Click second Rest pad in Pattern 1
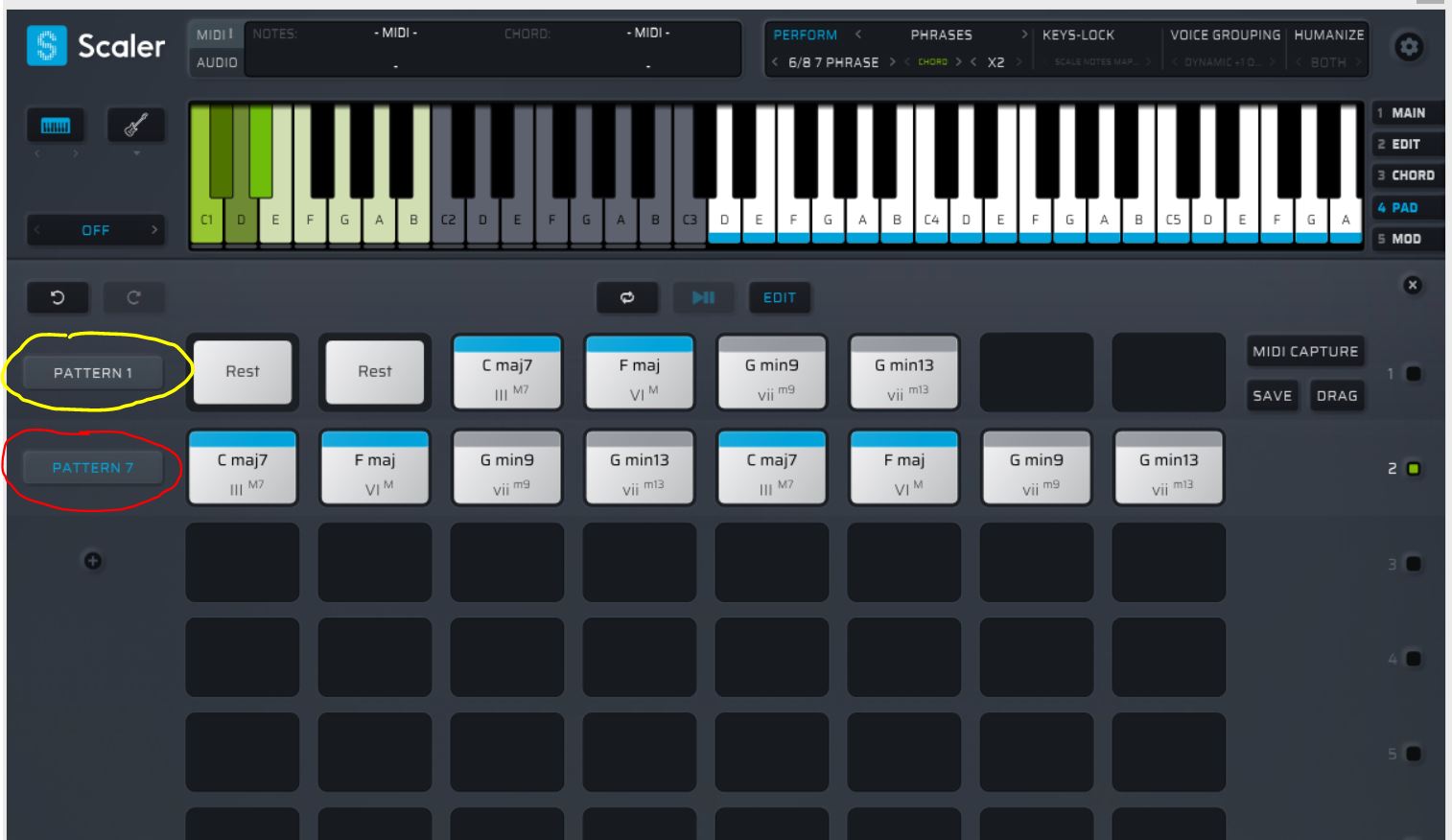Screen dimensions: 1452x840 click(x=375, y=372)
